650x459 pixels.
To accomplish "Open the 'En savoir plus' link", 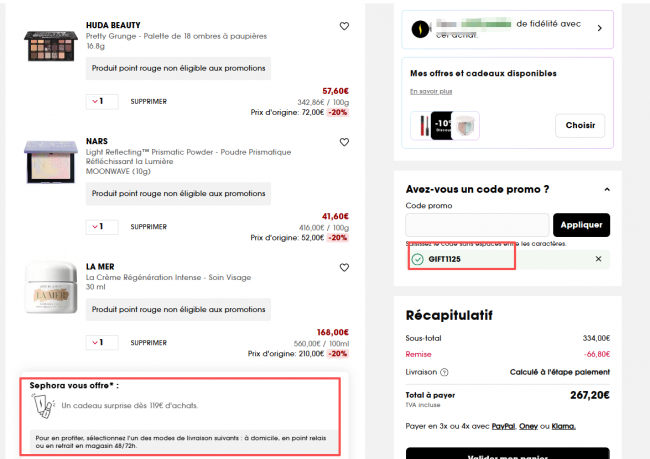I will pyautogui.click(x=431, y=91).
